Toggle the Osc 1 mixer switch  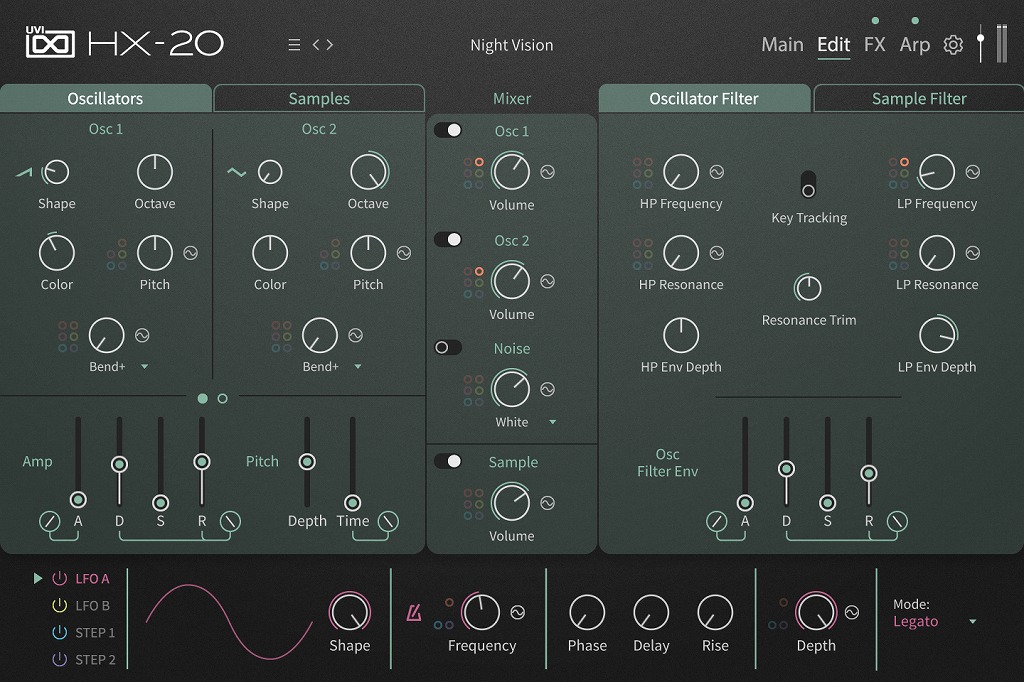pos(448,130)
